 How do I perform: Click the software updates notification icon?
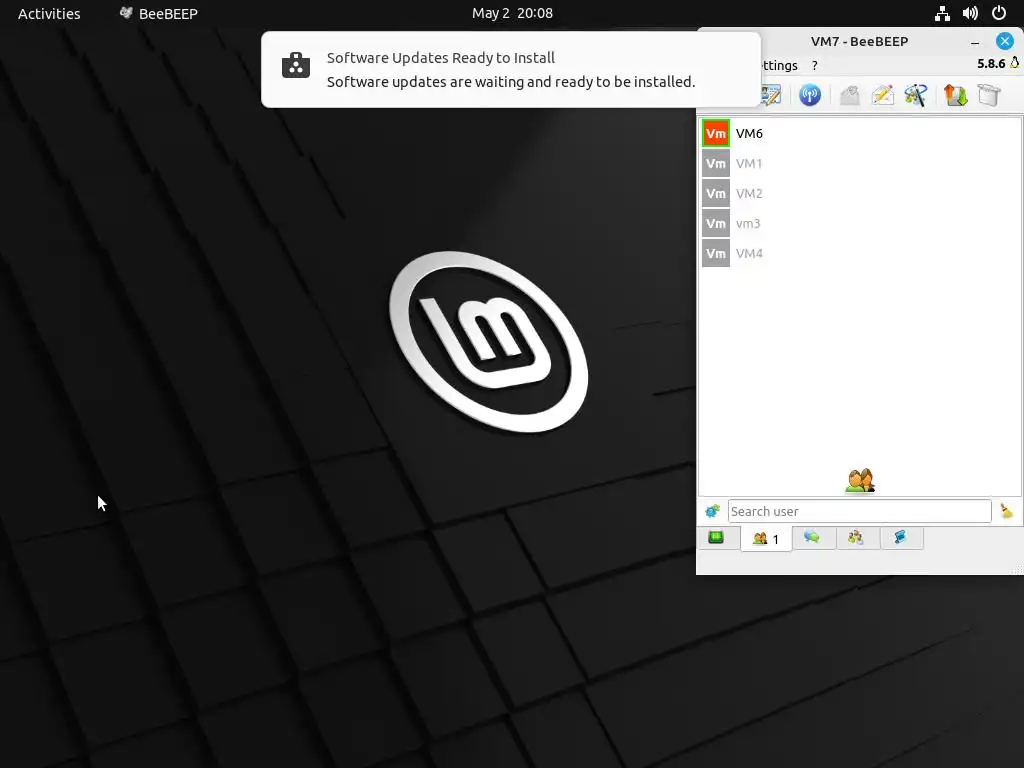pyautogui.click(x=296, y=65)
